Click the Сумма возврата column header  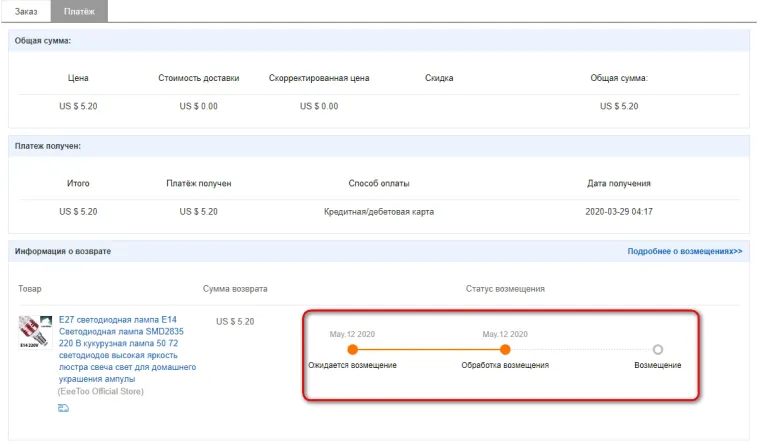tap(234, 289)
